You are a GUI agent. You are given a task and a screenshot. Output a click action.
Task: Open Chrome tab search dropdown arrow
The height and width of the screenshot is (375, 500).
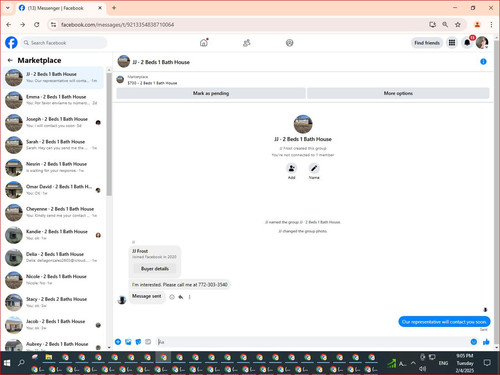(x=8, y=8)
